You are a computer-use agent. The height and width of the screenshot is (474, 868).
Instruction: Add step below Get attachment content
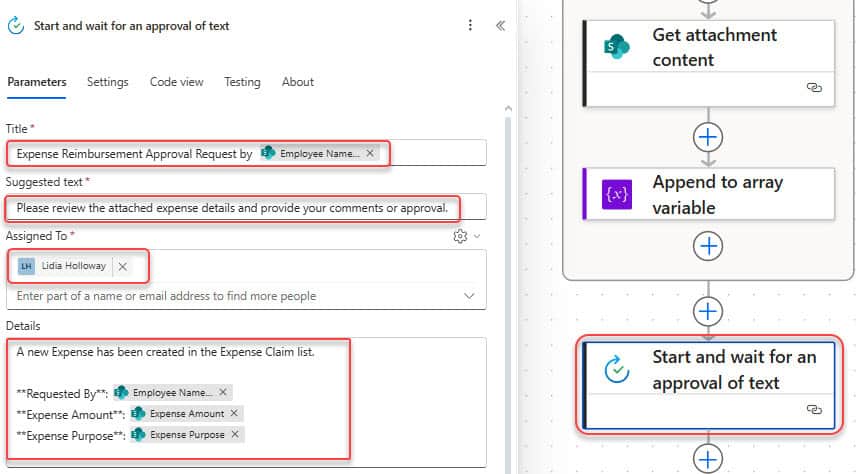click(x=708, y=137)
